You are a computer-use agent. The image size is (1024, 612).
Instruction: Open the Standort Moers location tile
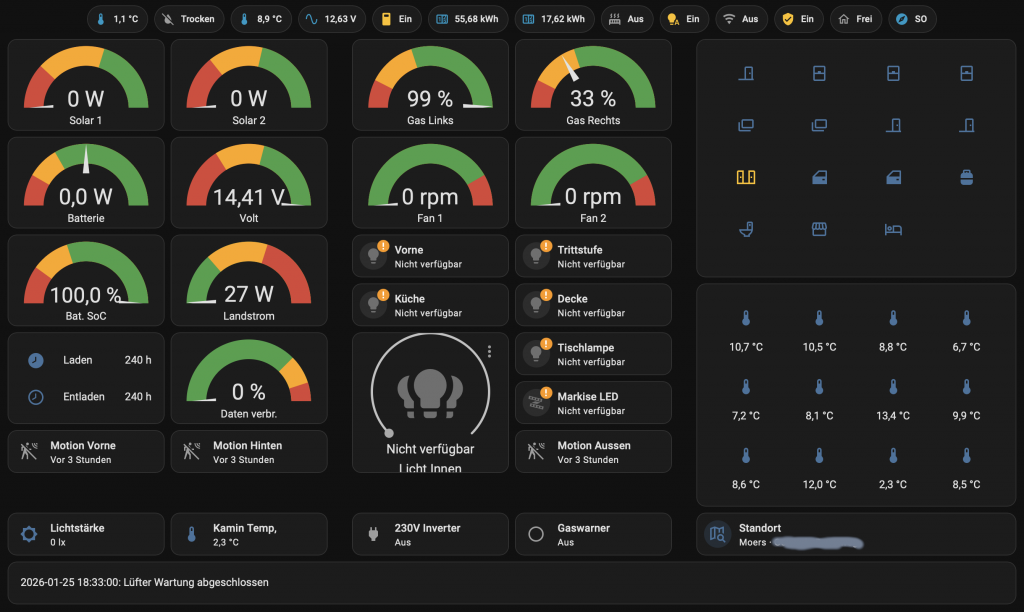click(x=856, y=534)
